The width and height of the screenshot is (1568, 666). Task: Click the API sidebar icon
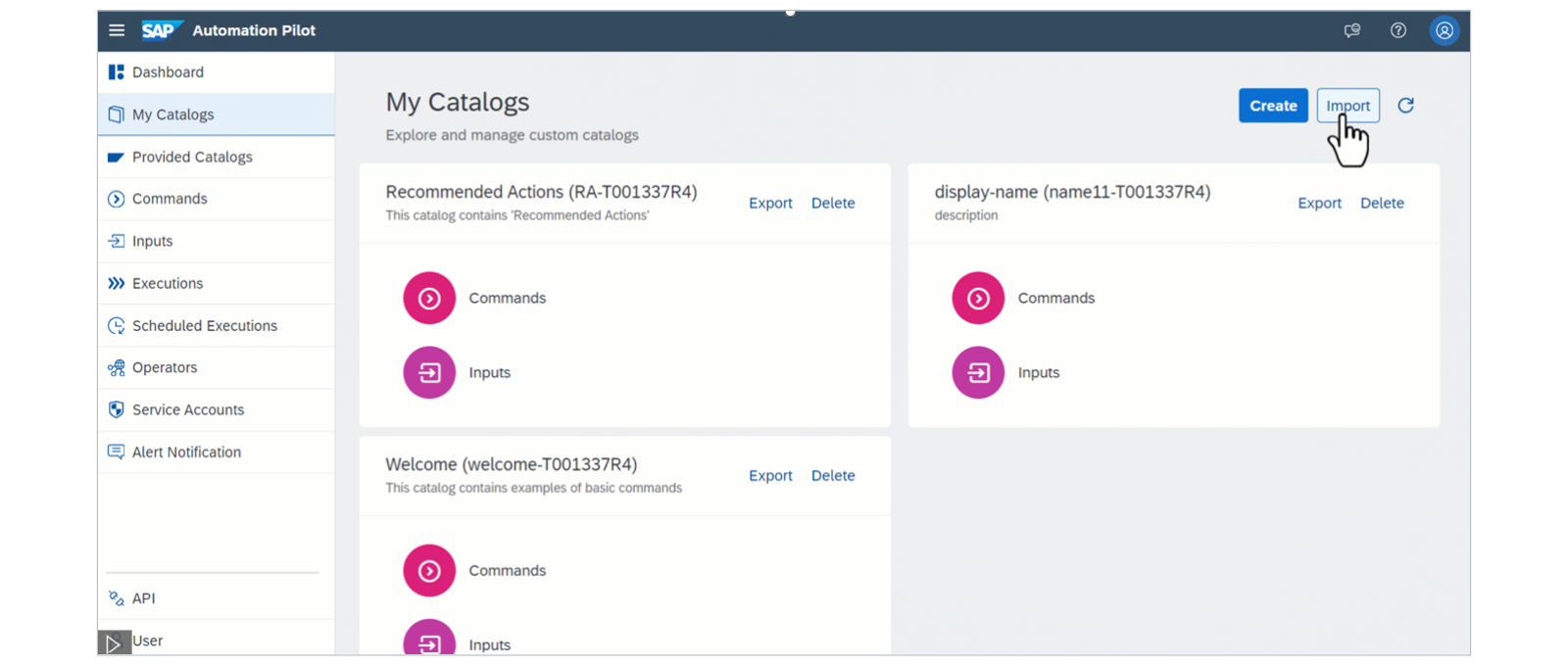click(x=116, y=597)
